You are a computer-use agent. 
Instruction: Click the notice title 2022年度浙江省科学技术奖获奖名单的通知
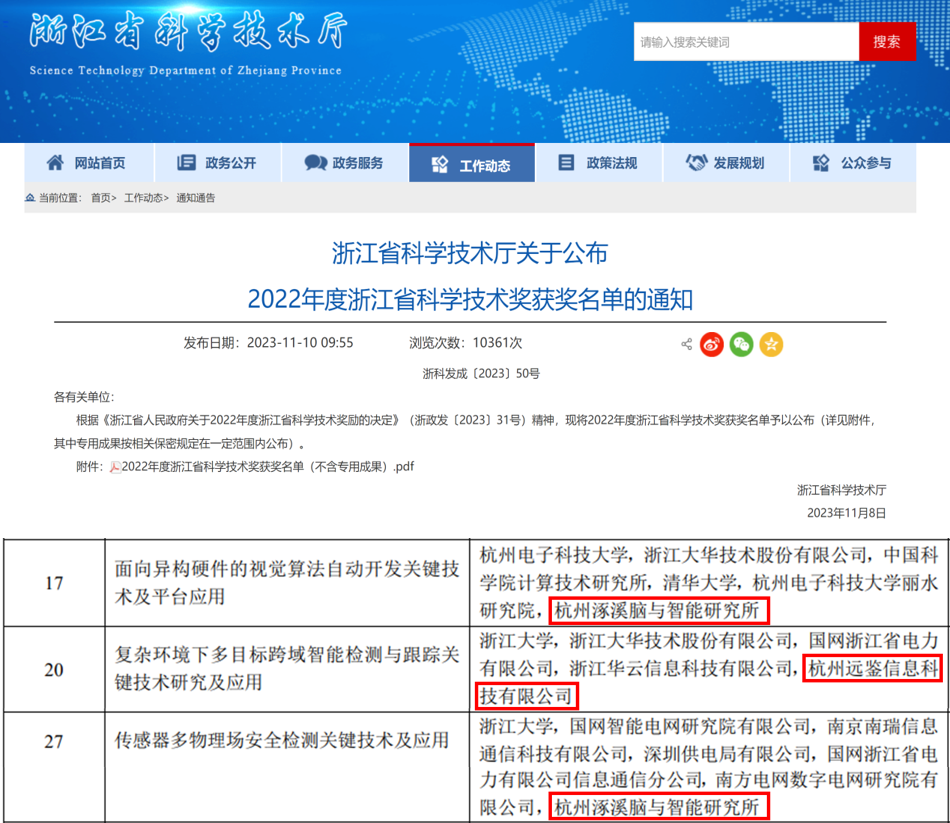click(470, 300)
